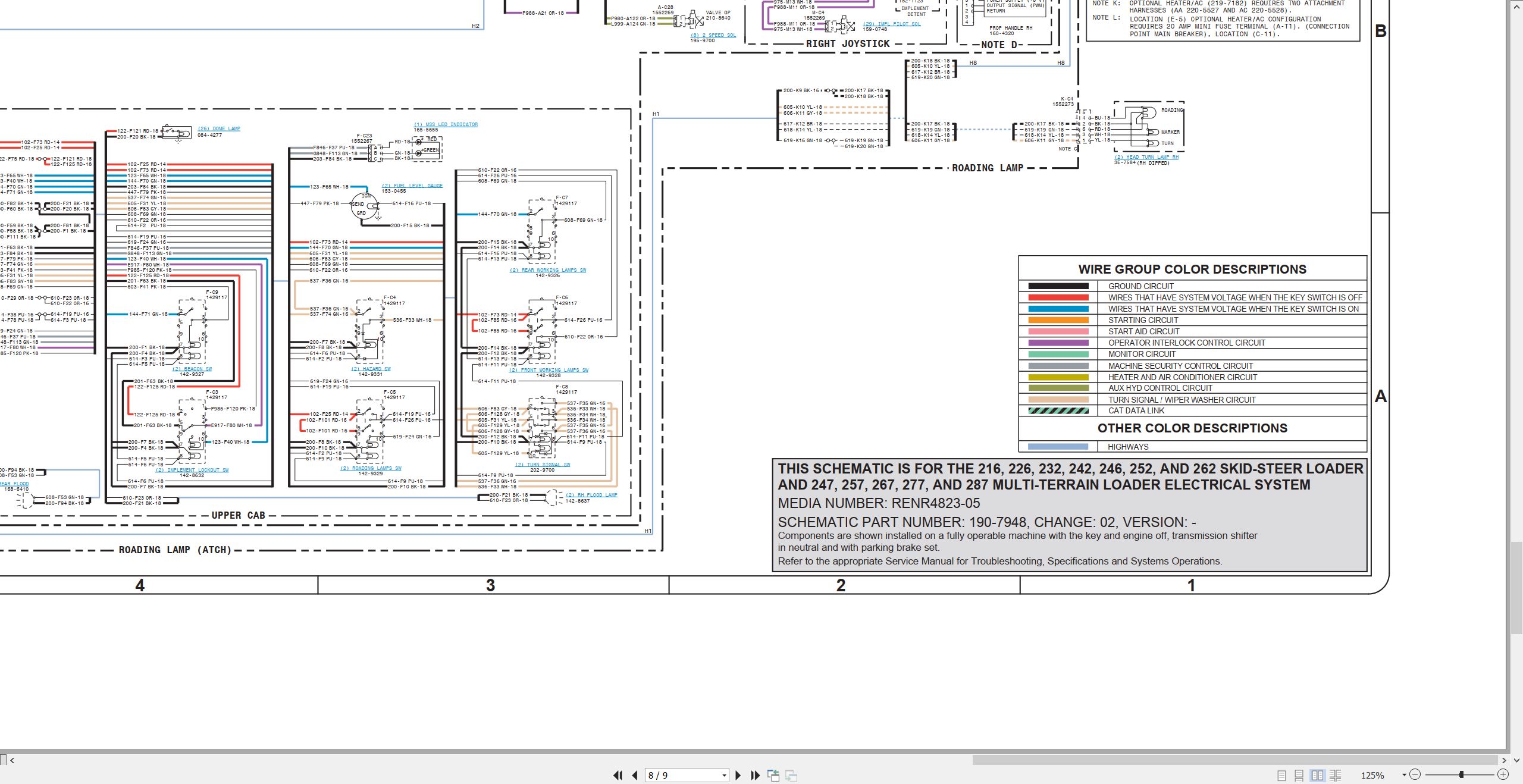The image size is (1523, 784).
Task: Open the HEAD TURN LAMP RH link
Action: pyautogui.click(x=1146, y=157)
